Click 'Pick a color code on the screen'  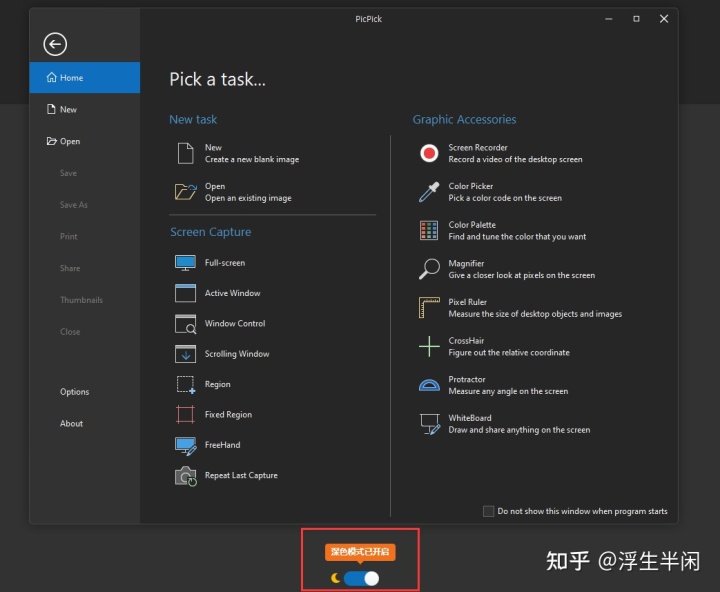tap(505, 198)
